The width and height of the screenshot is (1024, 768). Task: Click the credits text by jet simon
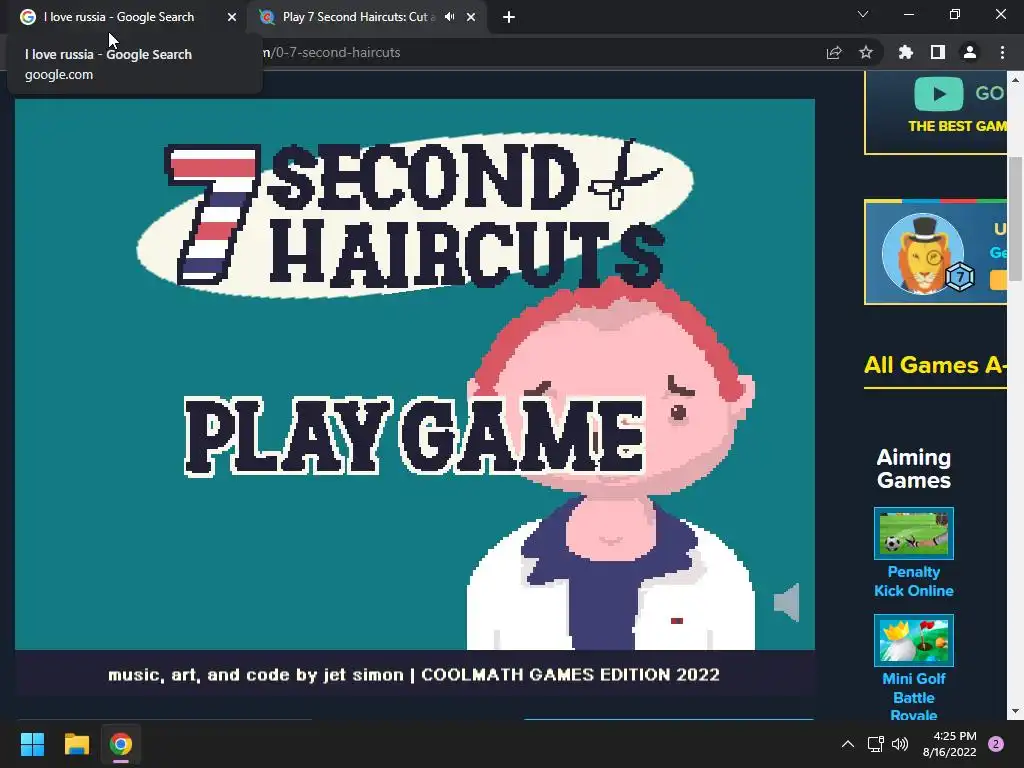414,675
